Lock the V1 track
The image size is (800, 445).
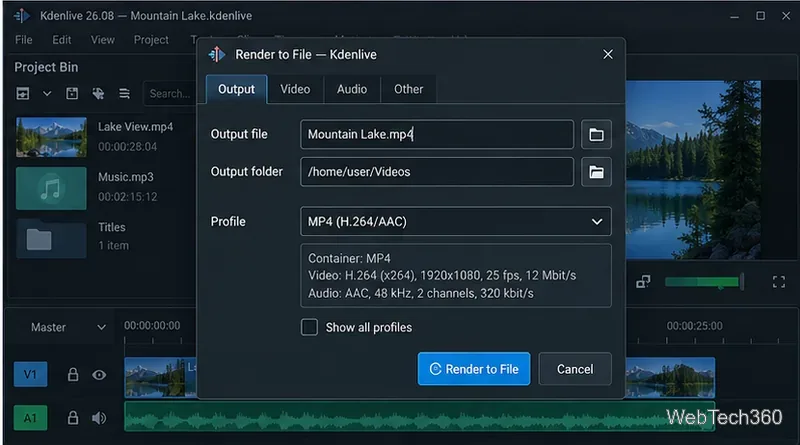73,375
